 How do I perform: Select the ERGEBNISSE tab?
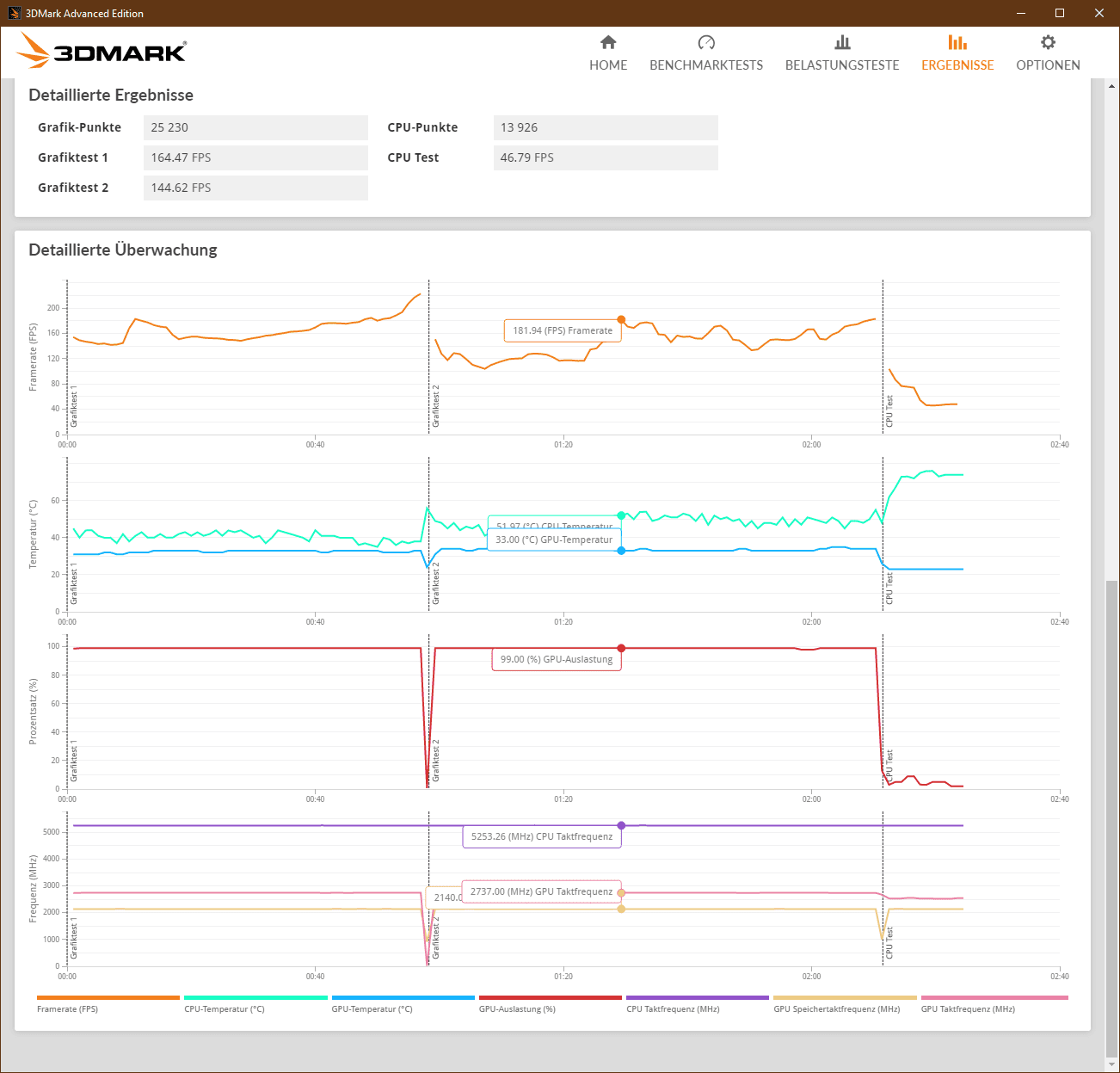tap(957, 53)
